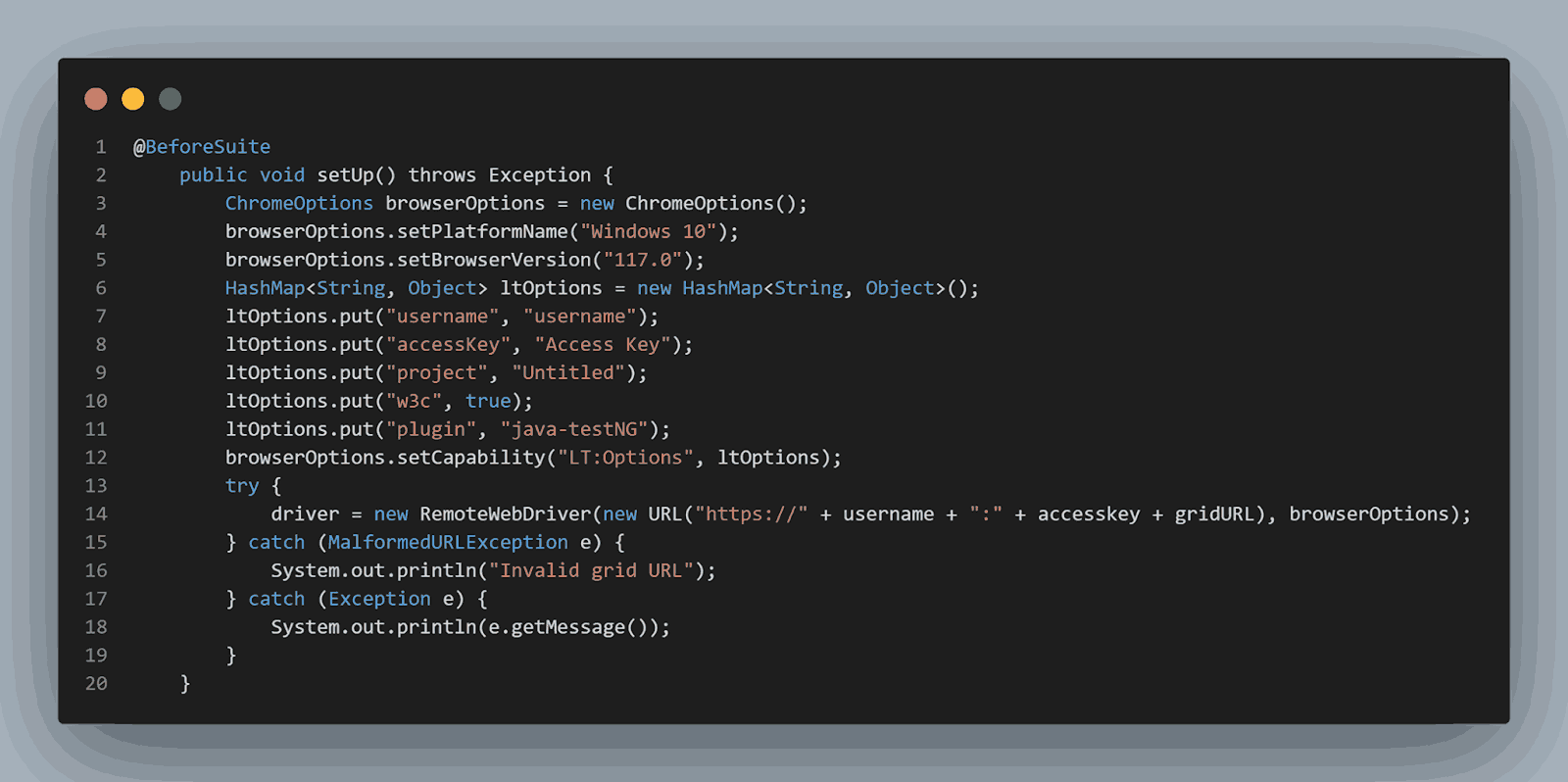Click throws Exception on line 2
1568x782 pixels.
tap(500, 175)
